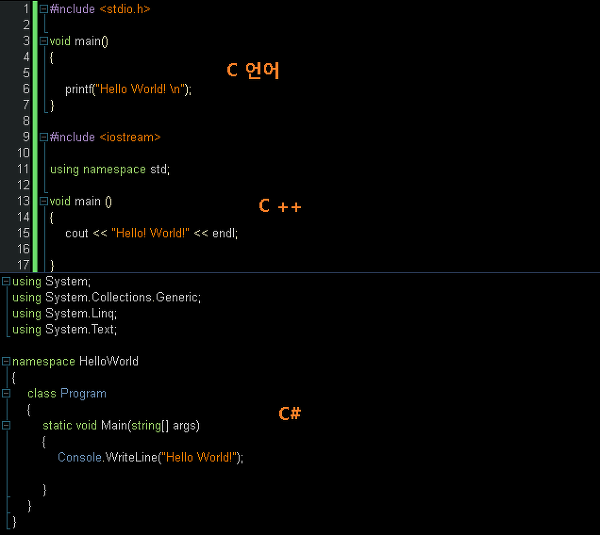Click the Console identifier in WriteLine call
The image size is (600, 535).
tap(79, 457)
